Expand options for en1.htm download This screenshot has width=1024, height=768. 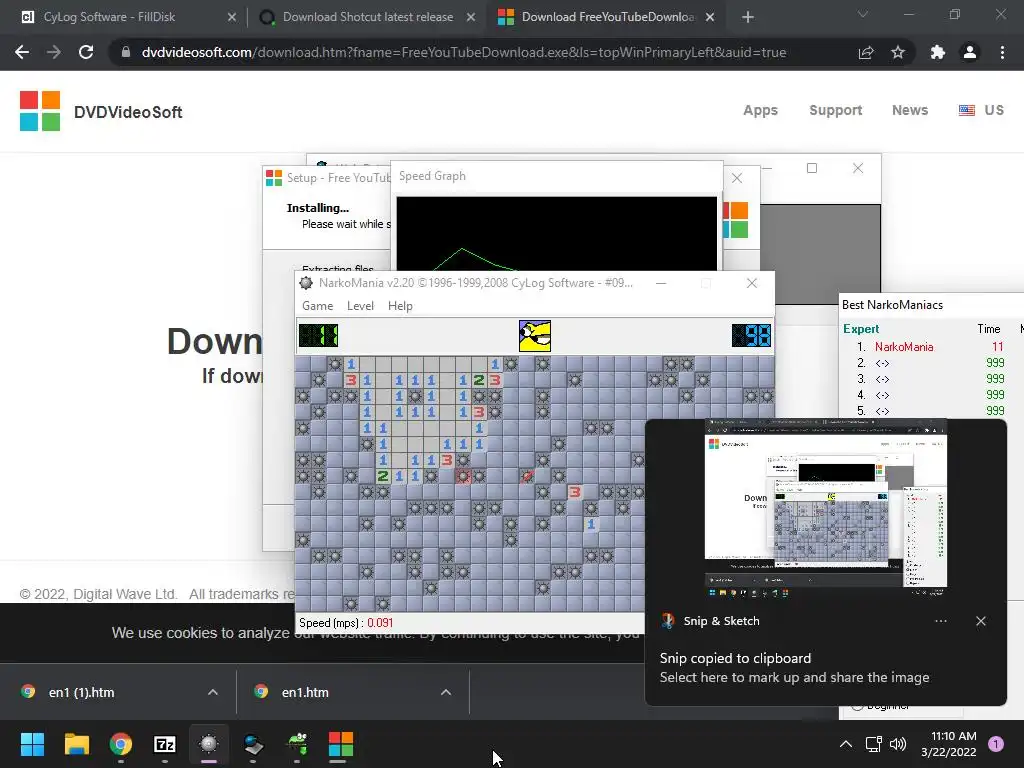[445, 692]
